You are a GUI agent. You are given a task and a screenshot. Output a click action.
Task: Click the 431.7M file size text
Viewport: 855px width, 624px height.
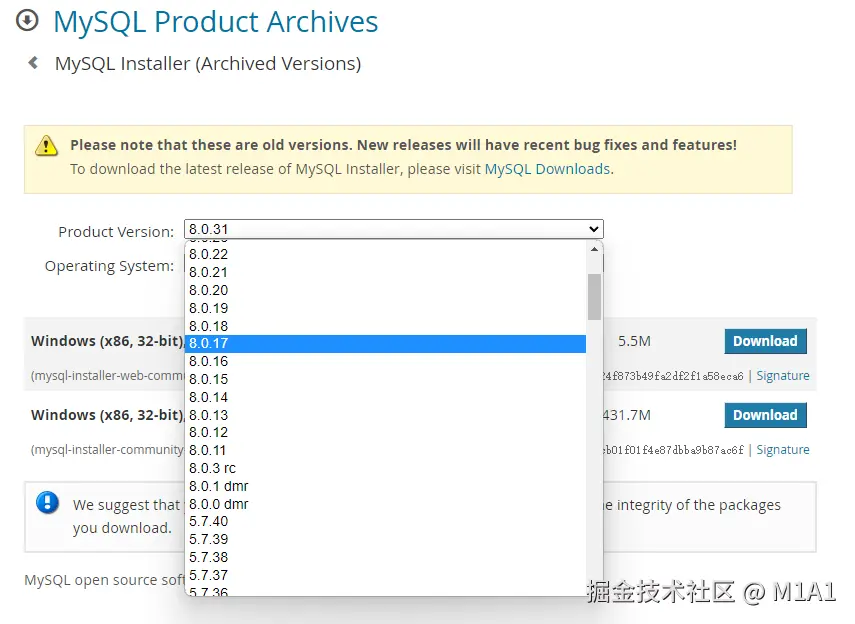point(627,415)
